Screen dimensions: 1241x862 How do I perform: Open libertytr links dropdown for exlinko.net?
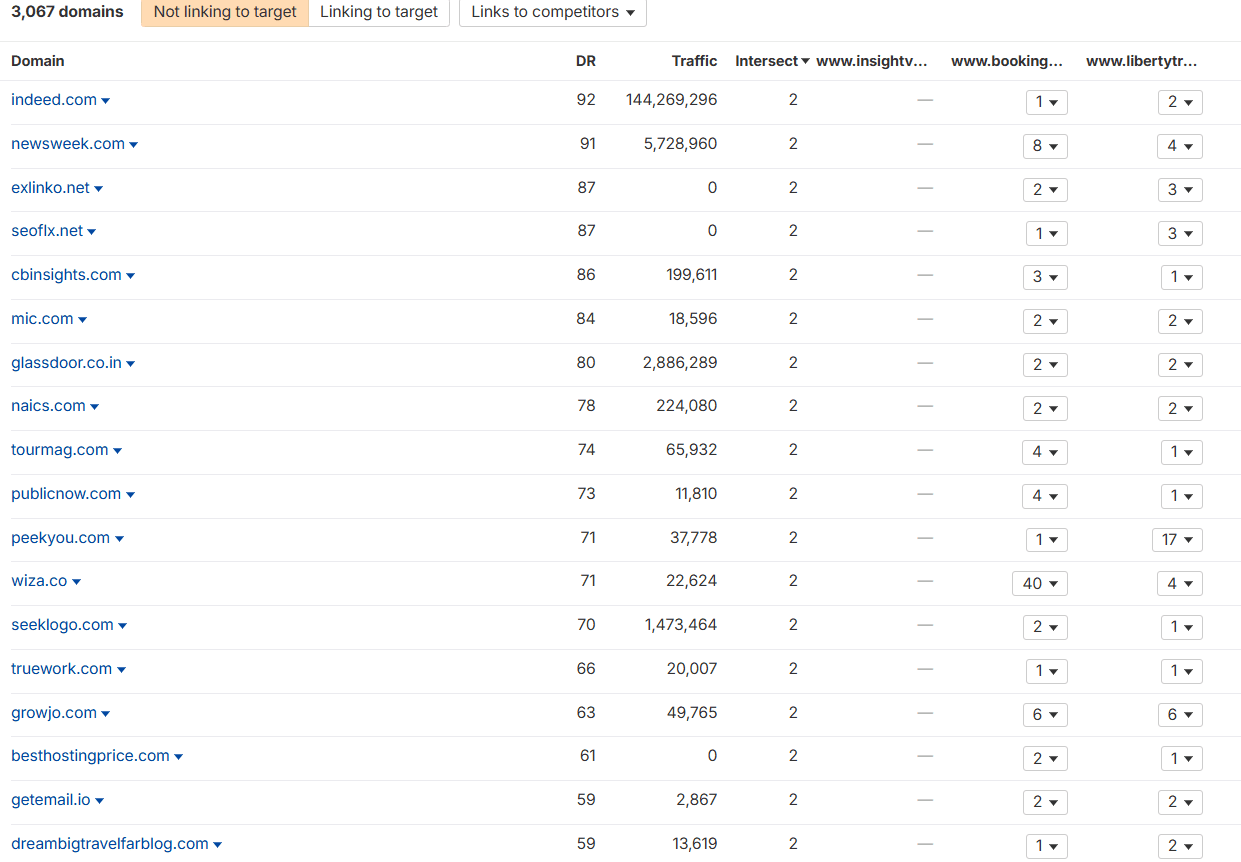coord(1181,190)
